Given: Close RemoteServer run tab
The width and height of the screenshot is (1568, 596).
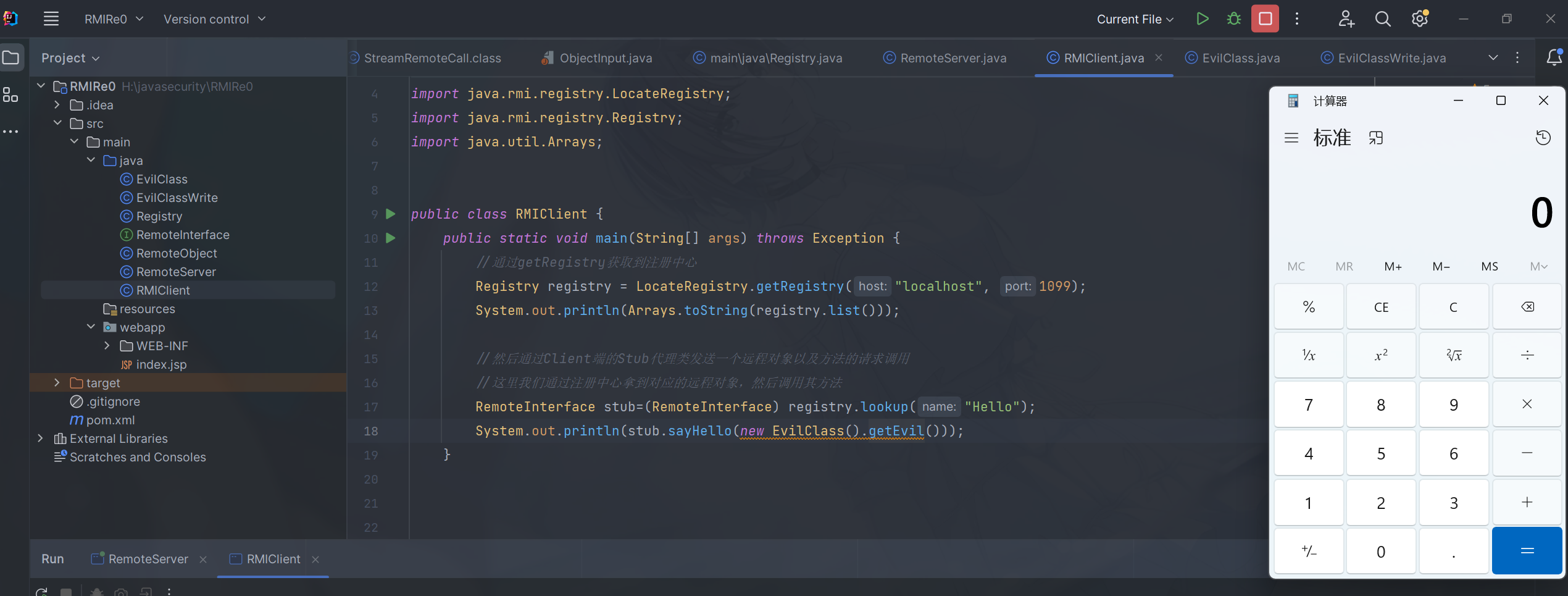Looking at the screenshot, I should pyautogui.click(x=203, y=559).
